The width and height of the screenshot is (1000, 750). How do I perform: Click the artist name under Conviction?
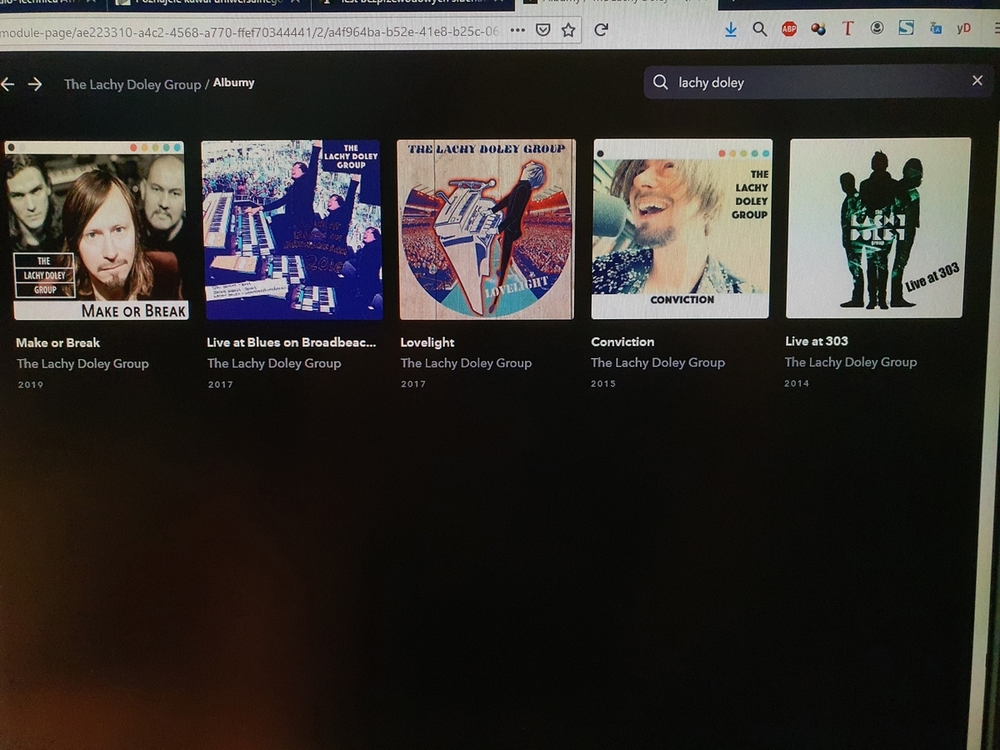(x=657, y=362)
